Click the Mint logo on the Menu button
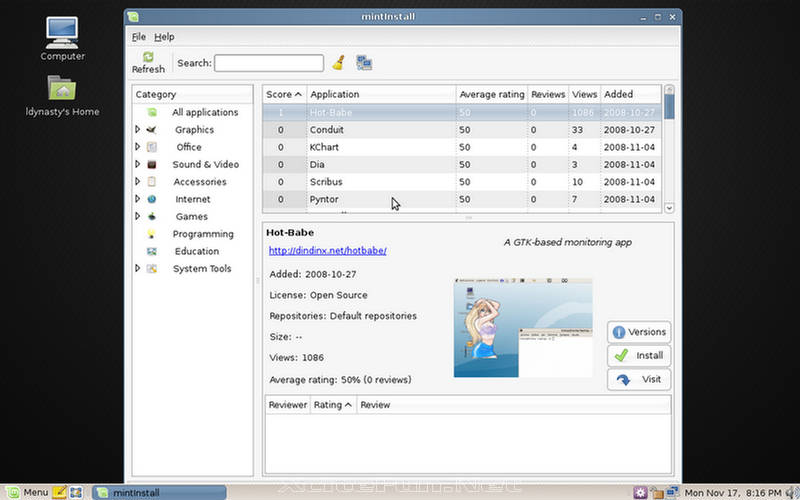 coord(13,492)
